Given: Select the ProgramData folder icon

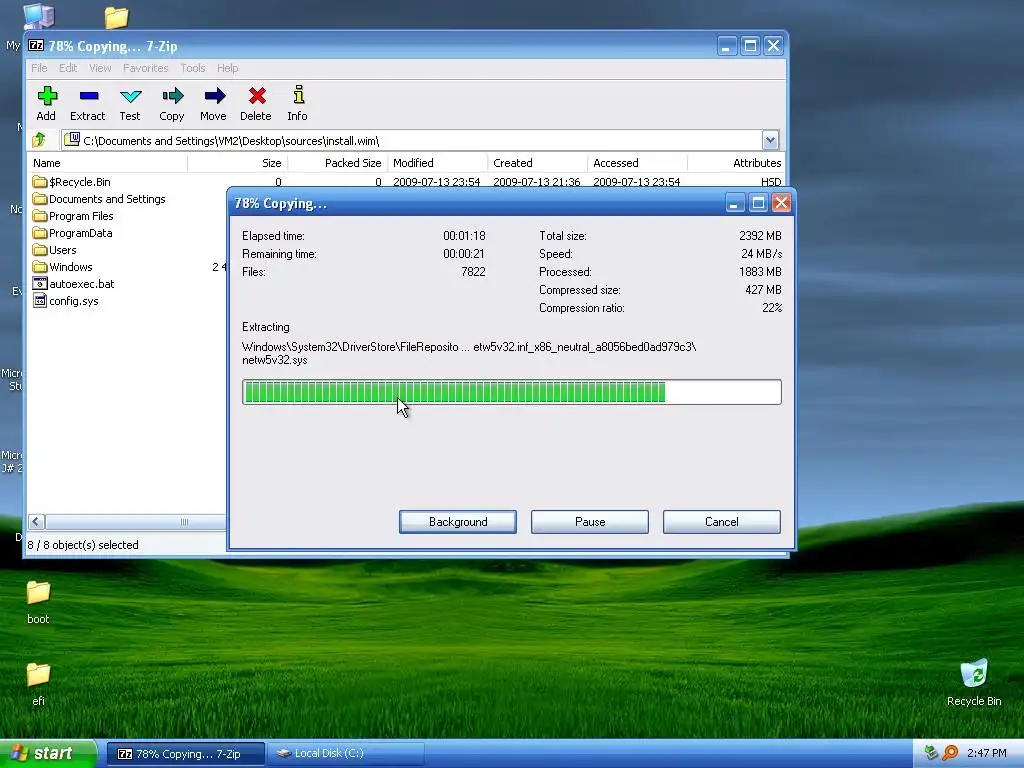Looking at the screenshot, I should [x=40, y=232].
